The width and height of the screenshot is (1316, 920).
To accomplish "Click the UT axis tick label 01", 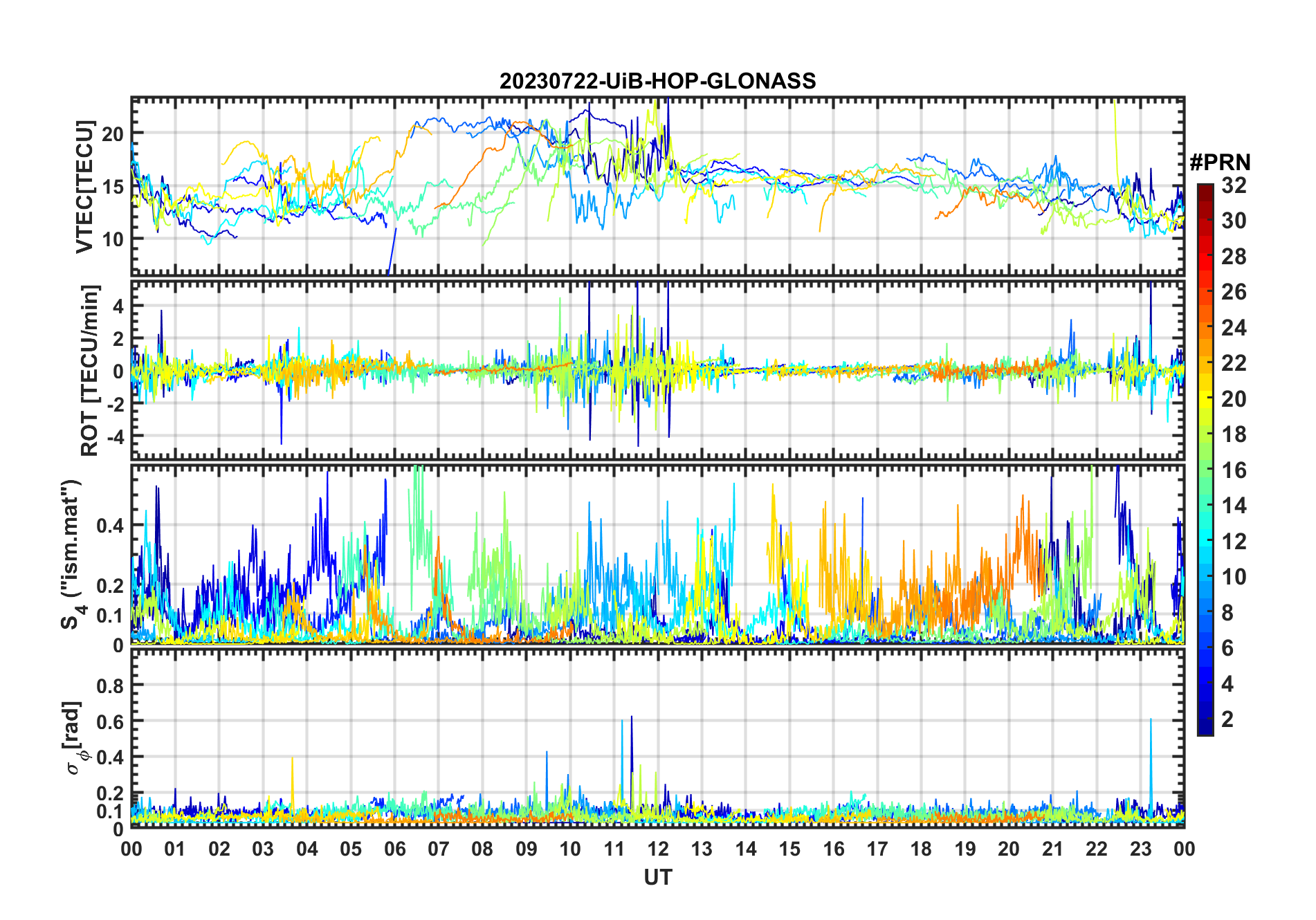I will (x=175, y=849).
